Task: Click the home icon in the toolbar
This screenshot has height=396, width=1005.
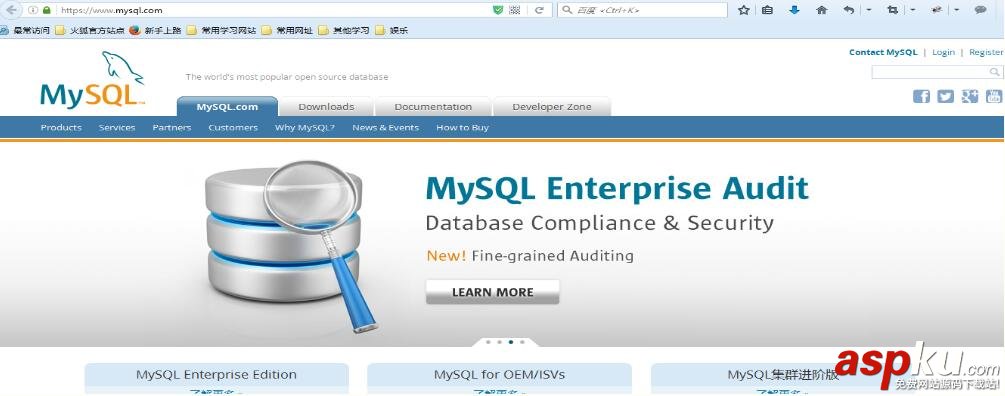Action: click(822, 10)
